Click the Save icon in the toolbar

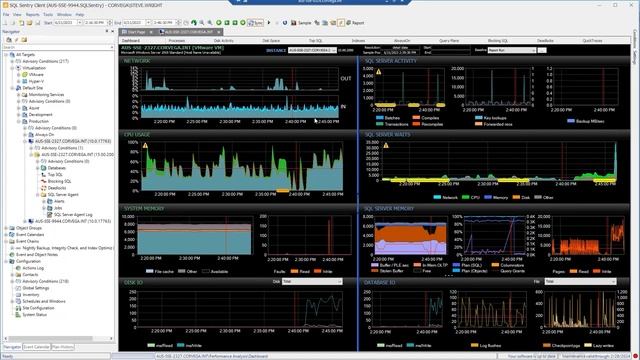coord(38,23)
